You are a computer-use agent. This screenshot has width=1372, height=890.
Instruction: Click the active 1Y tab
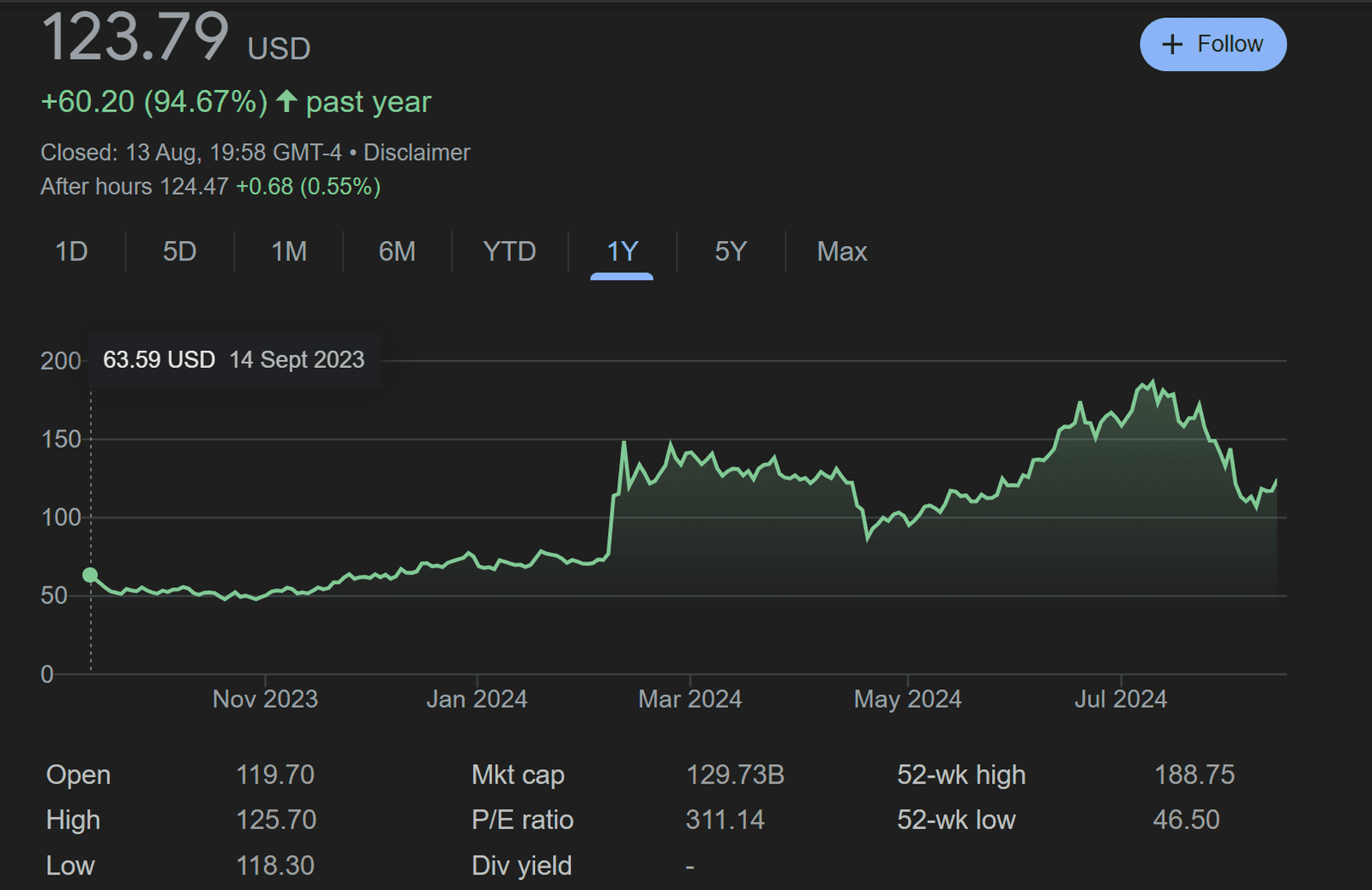[623, 251]
